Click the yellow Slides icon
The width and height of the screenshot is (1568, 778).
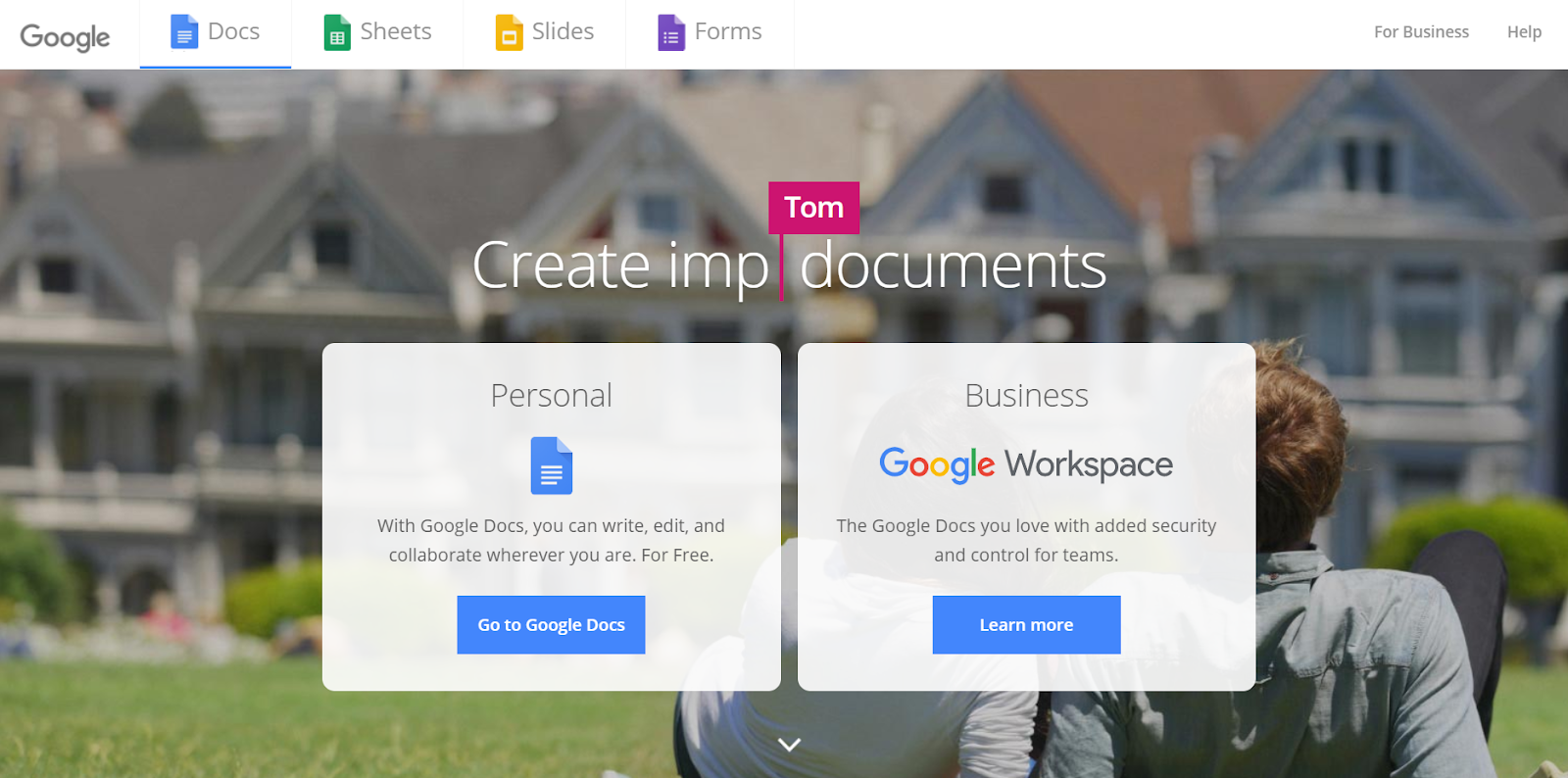tap(509, 32)
